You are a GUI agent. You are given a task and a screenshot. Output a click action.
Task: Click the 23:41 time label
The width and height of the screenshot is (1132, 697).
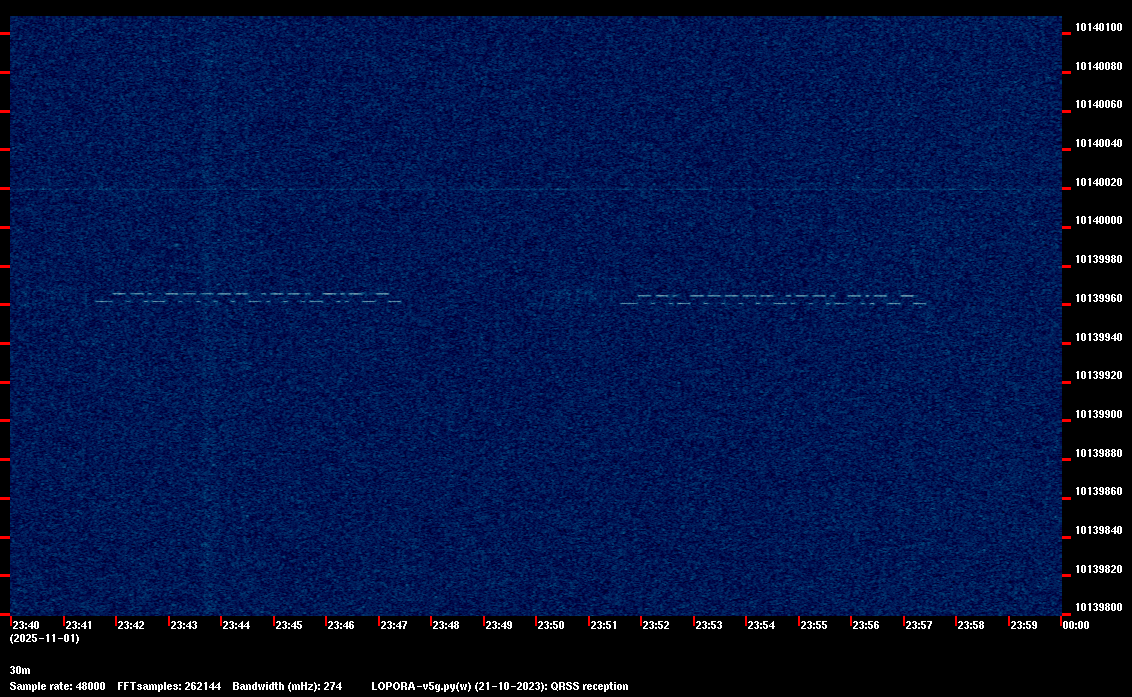[x=79, y=625]
